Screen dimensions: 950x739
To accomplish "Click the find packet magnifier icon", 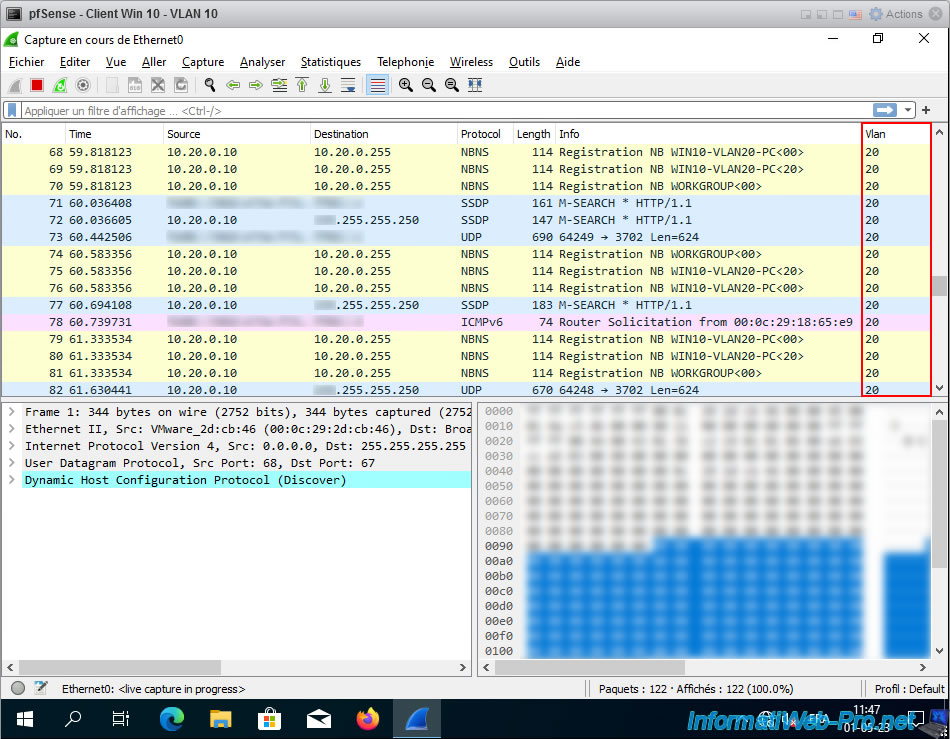I will (x=210, y=86).
